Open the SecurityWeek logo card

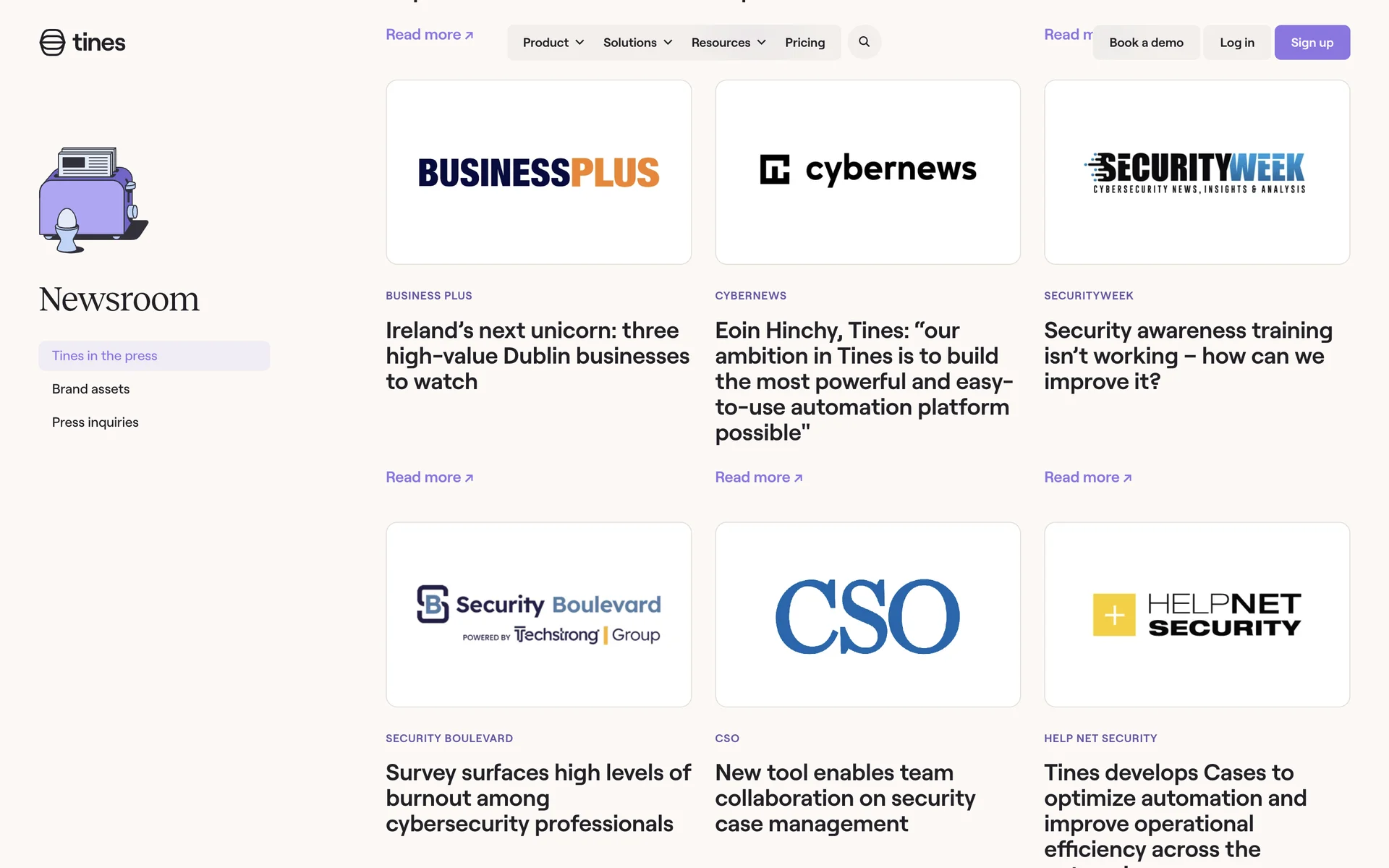click(x=1197, y=172)
